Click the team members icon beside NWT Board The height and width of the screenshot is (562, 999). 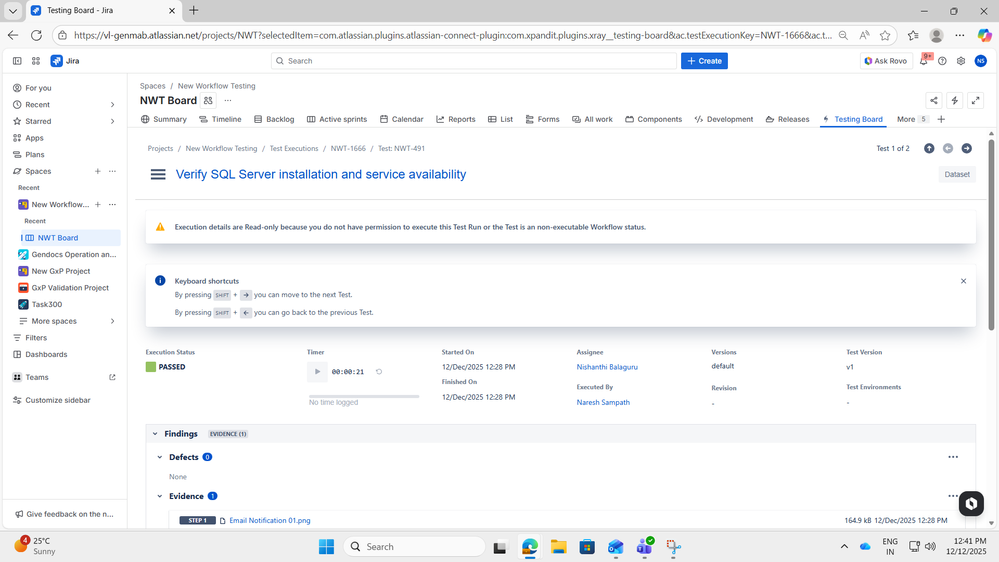(208, 101)
